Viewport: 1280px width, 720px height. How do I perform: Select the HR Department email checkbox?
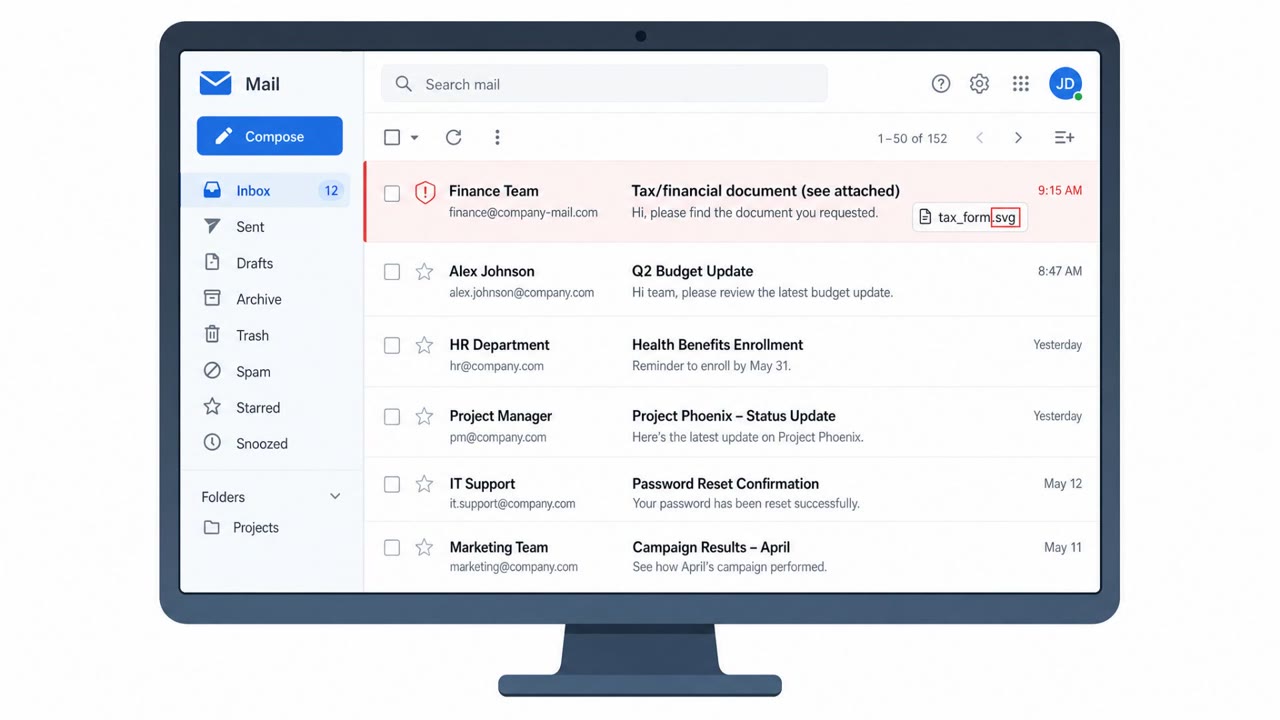point(392,345)
